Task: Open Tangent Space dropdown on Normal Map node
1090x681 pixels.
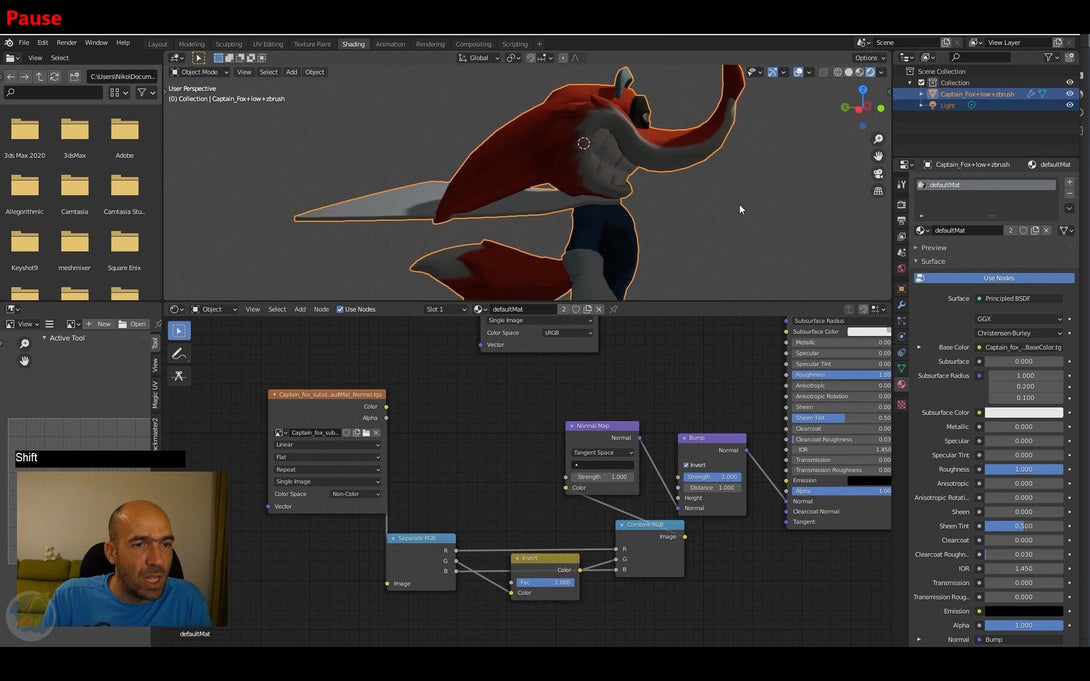Action: pos(603,452)
